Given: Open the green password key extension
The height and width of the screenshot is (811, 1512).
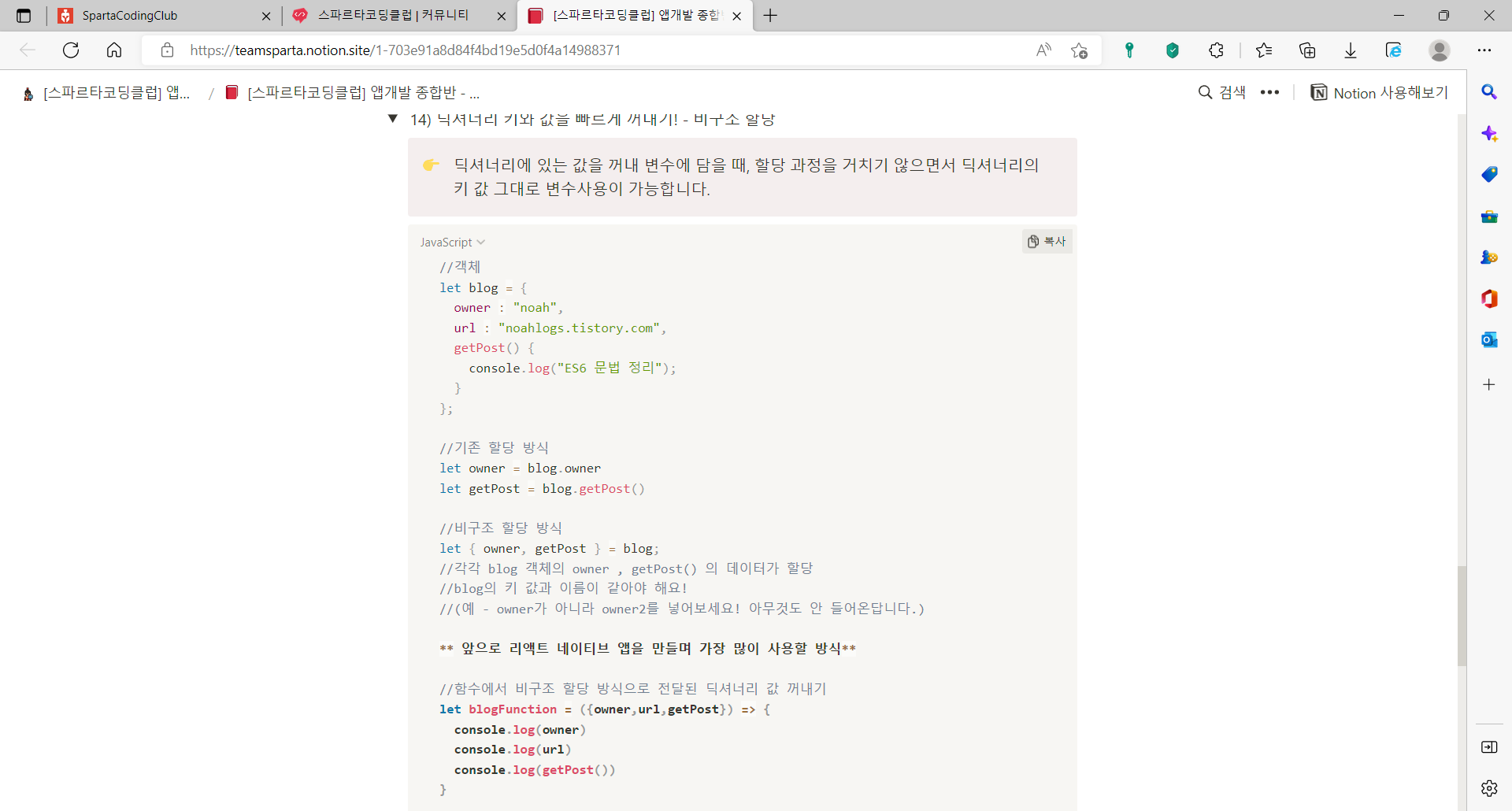Looking at the screenshot, I should point(1129,50).
